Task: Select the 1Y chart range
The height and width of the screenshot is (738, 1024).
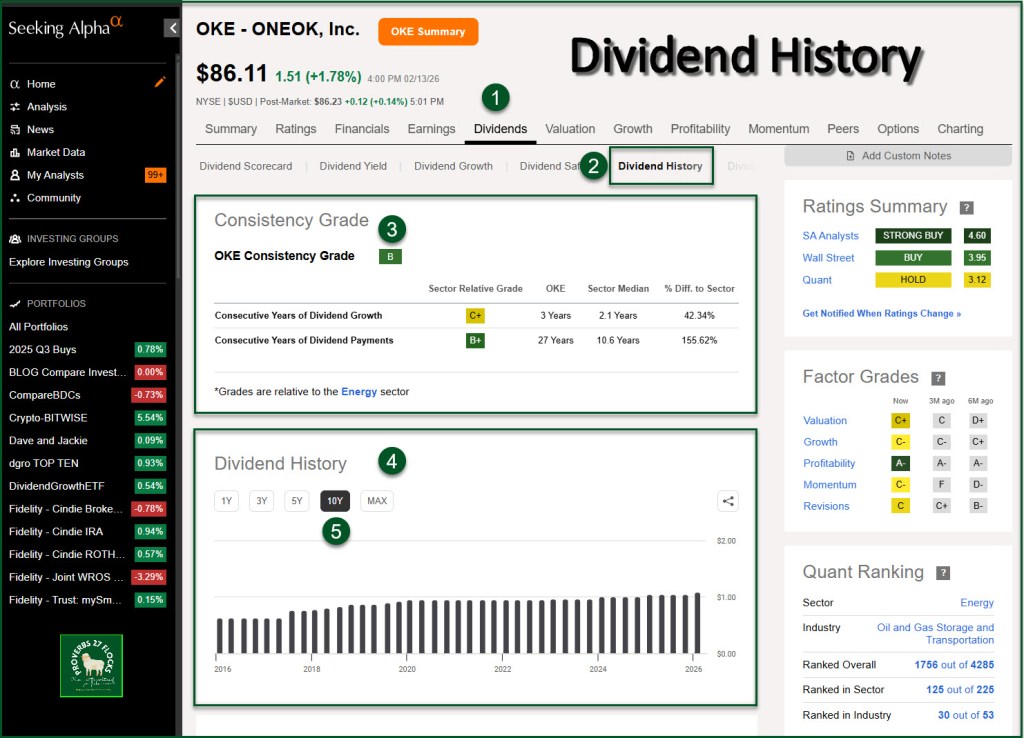Action: (226, 501)
